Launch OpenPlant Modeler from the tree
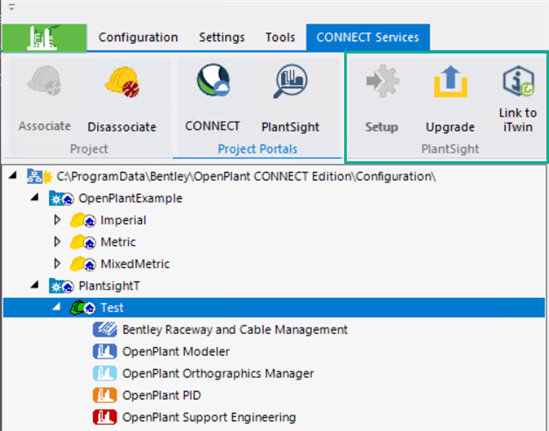 (161, 352)
